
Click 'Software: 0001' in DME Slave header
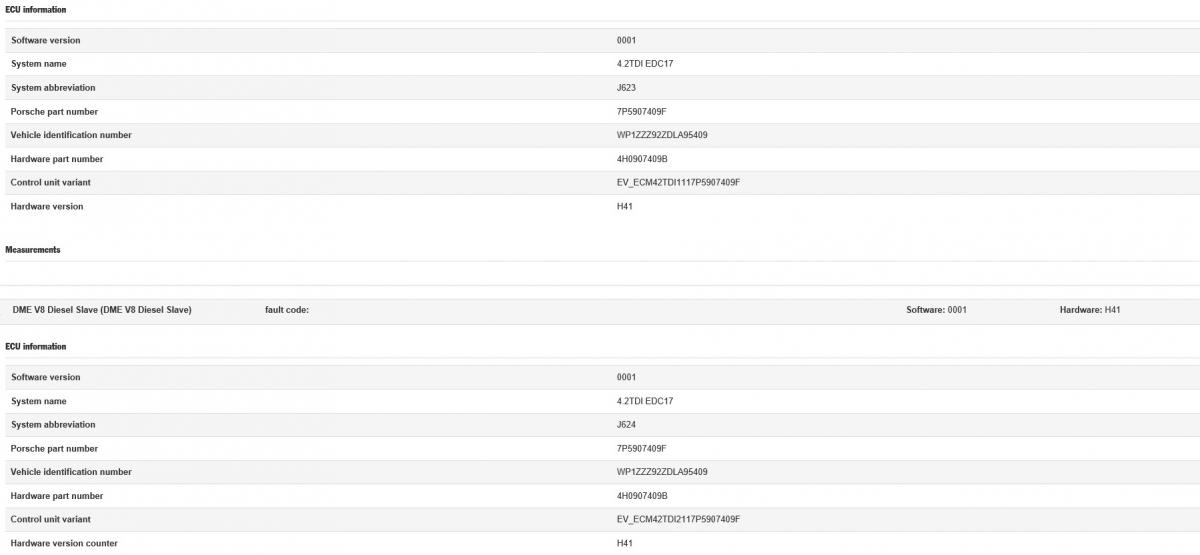[936, 310]
